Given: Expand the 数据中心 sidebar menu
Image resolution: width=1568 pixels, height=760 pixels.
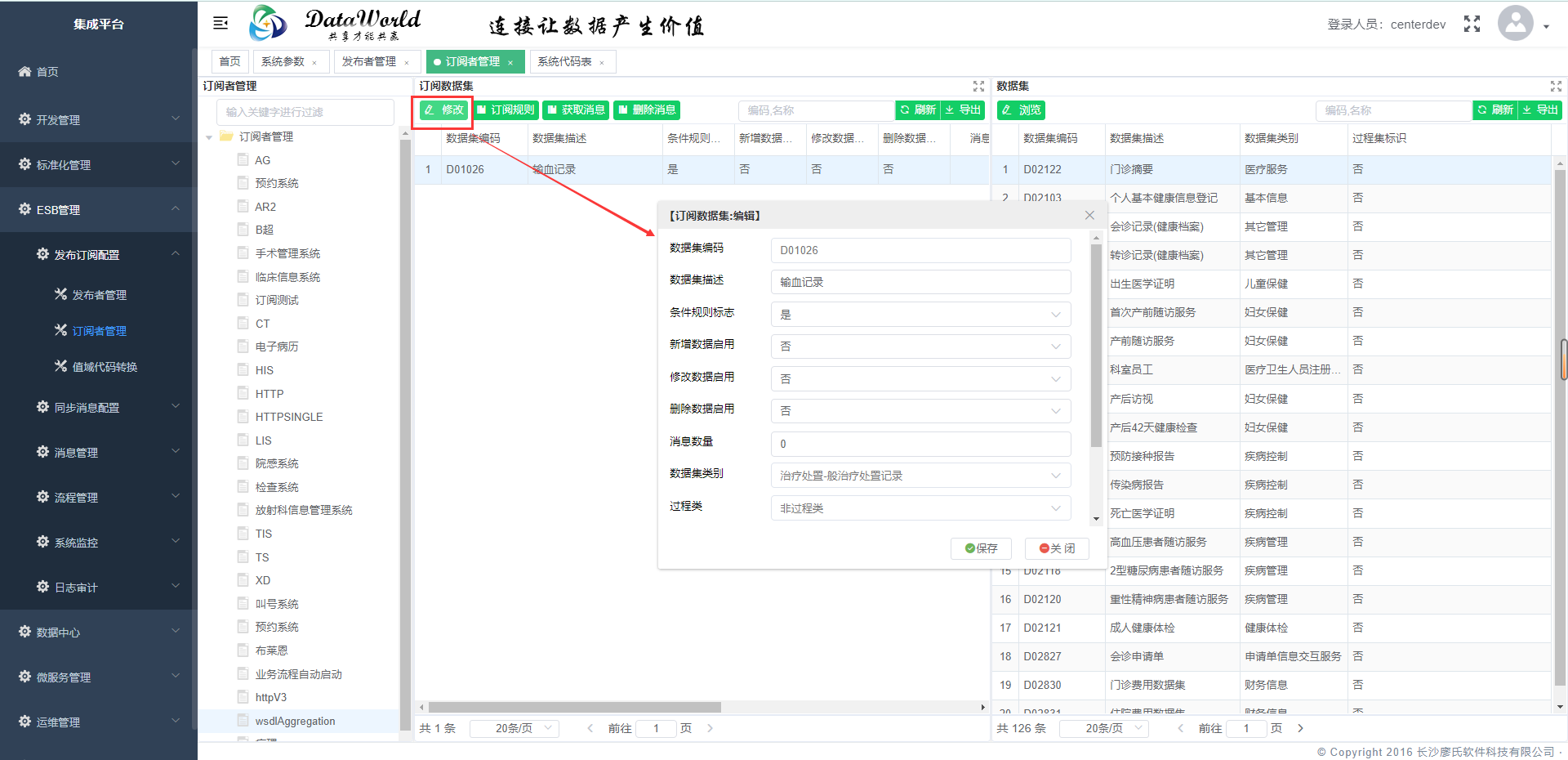Looking at the screenshot, I should pos(98,632).
